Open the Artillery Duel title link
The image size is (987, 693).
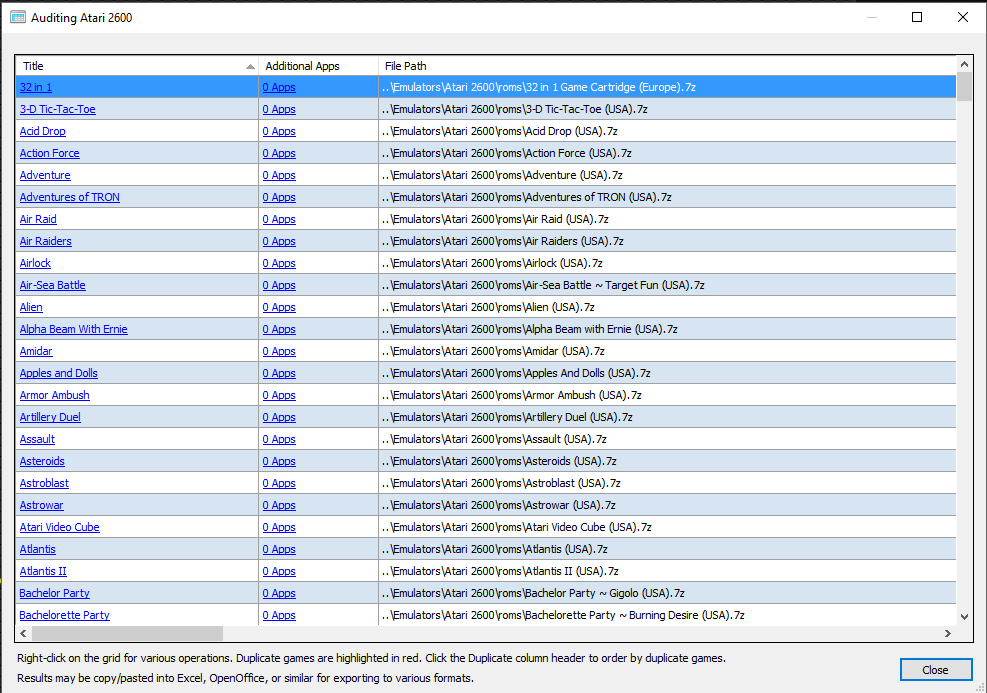[50, 417]
